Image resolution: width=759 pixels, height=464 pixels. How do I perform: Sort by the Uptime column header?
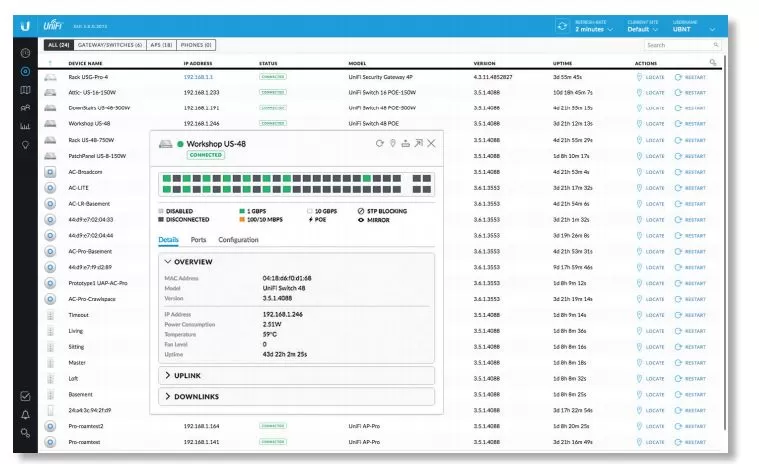tap(562, 63)
